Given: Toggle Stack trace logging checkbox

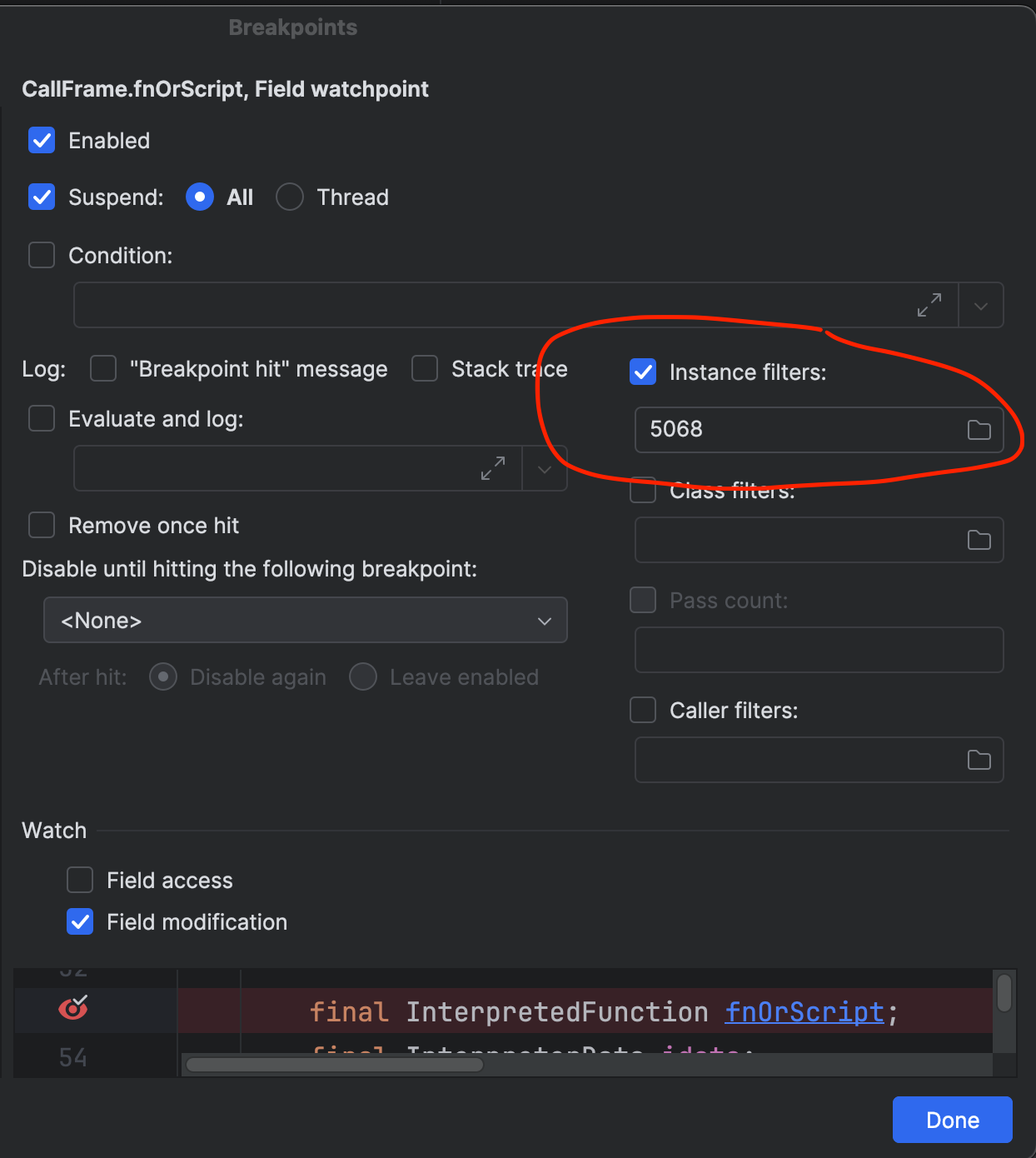Looking at the screenshot, I should click(425, 368).
